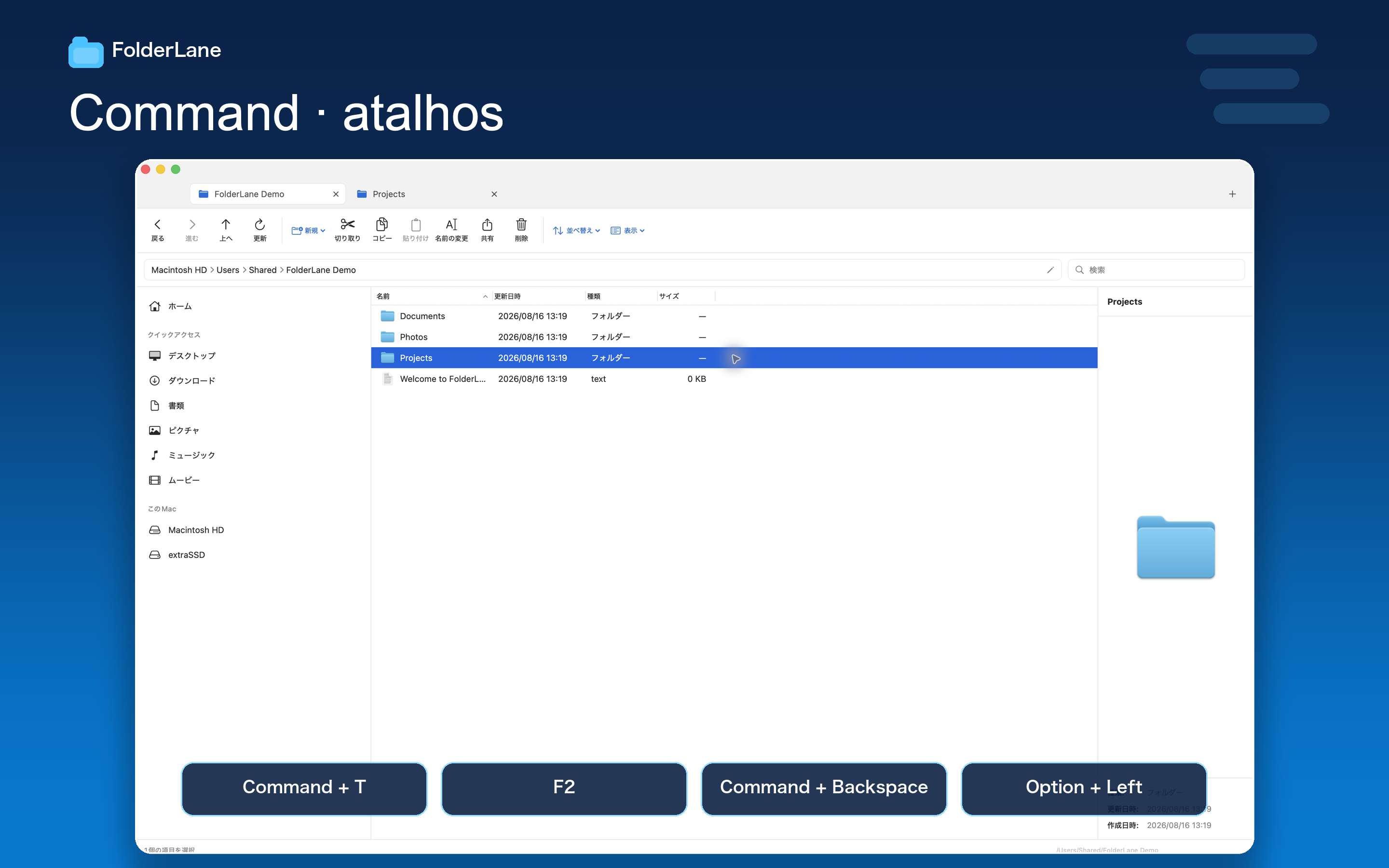The height and width of the screenshot is (868, 1389).
Task: Sort by the 名前 column header
Action: coord(432,296)
